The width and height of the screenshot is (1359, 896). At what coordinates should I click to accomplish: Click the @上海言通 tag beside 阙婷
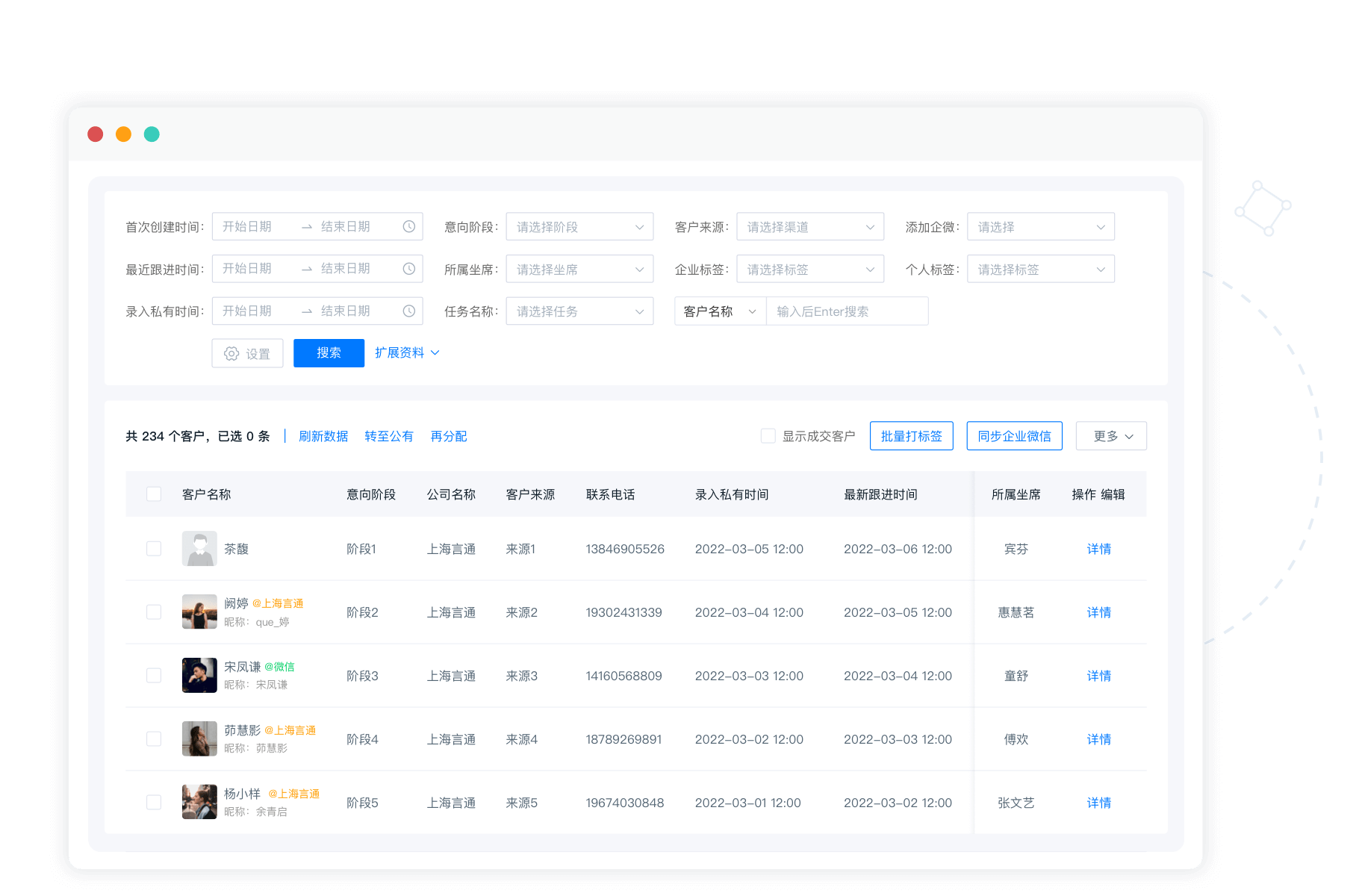pyautogui.click(x=278, y=603)
